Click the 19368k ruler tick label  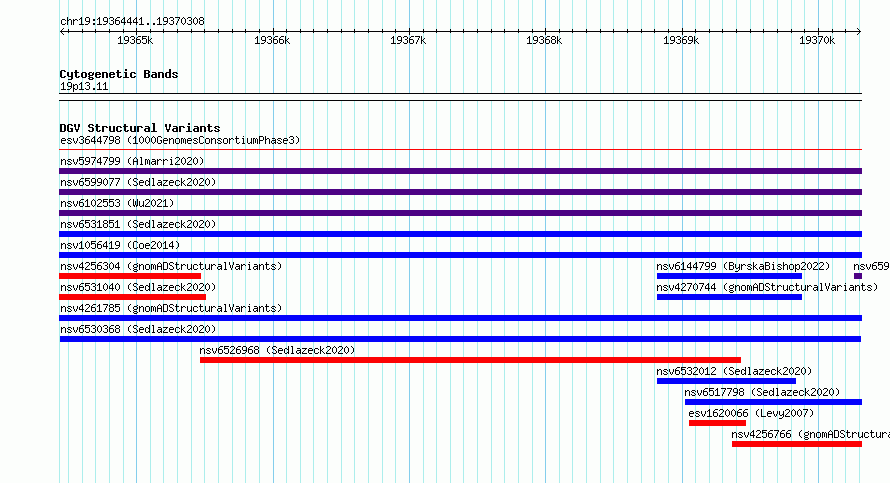click(544, 40)
